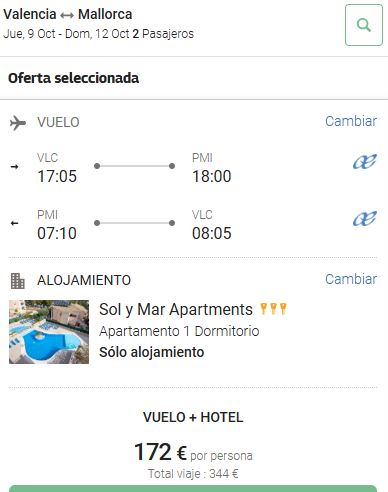Click the return left arrow icon
Image resolution: width=388 pixels, height=492 pixels.
coord(14,223)
